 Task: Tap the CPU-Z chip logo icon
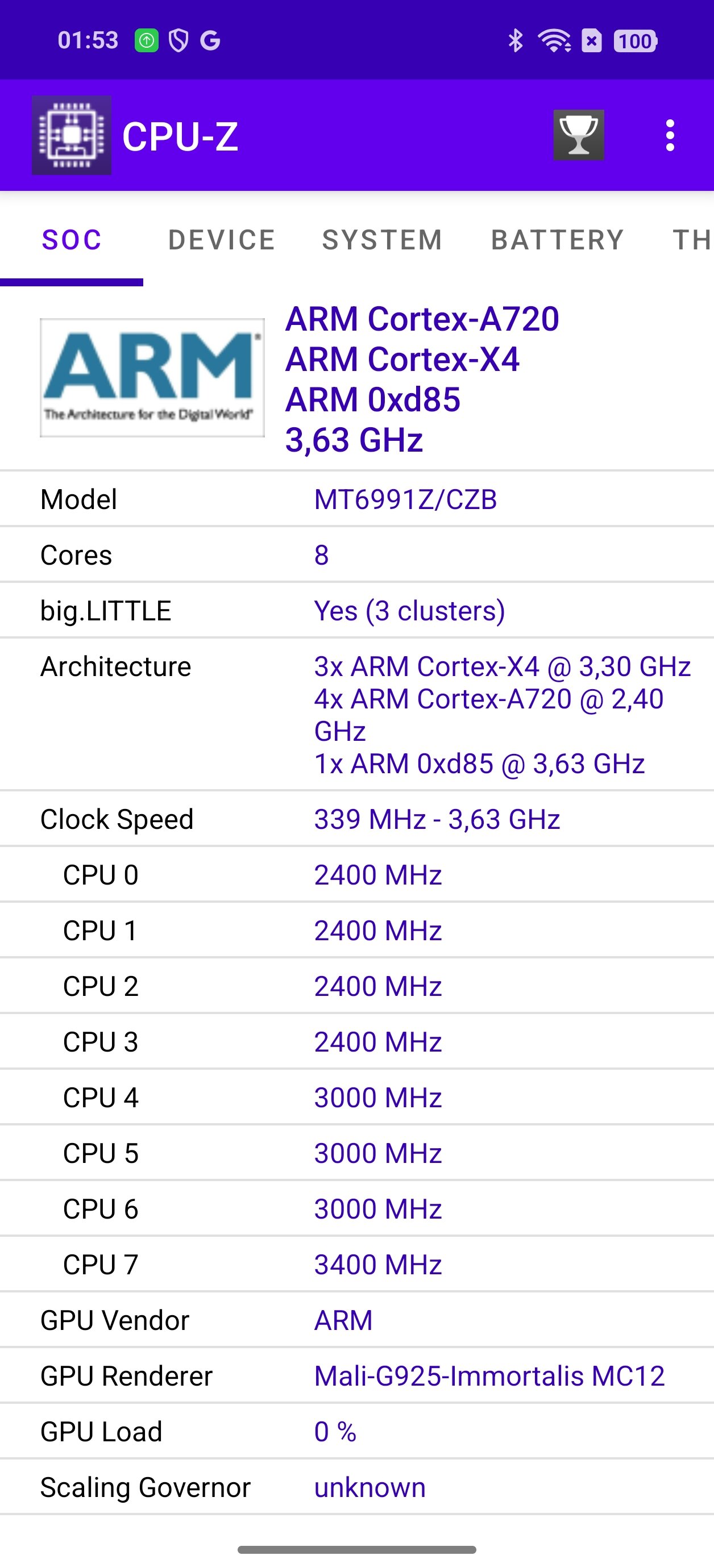71,135
